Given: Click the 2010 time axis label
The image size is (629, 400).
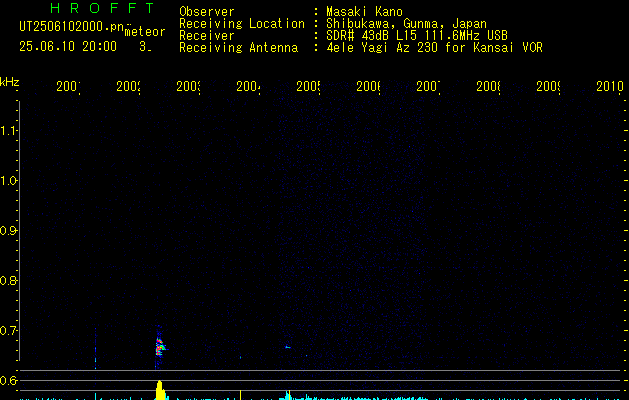Looking at the screenshot, I should tap(610, 86).
